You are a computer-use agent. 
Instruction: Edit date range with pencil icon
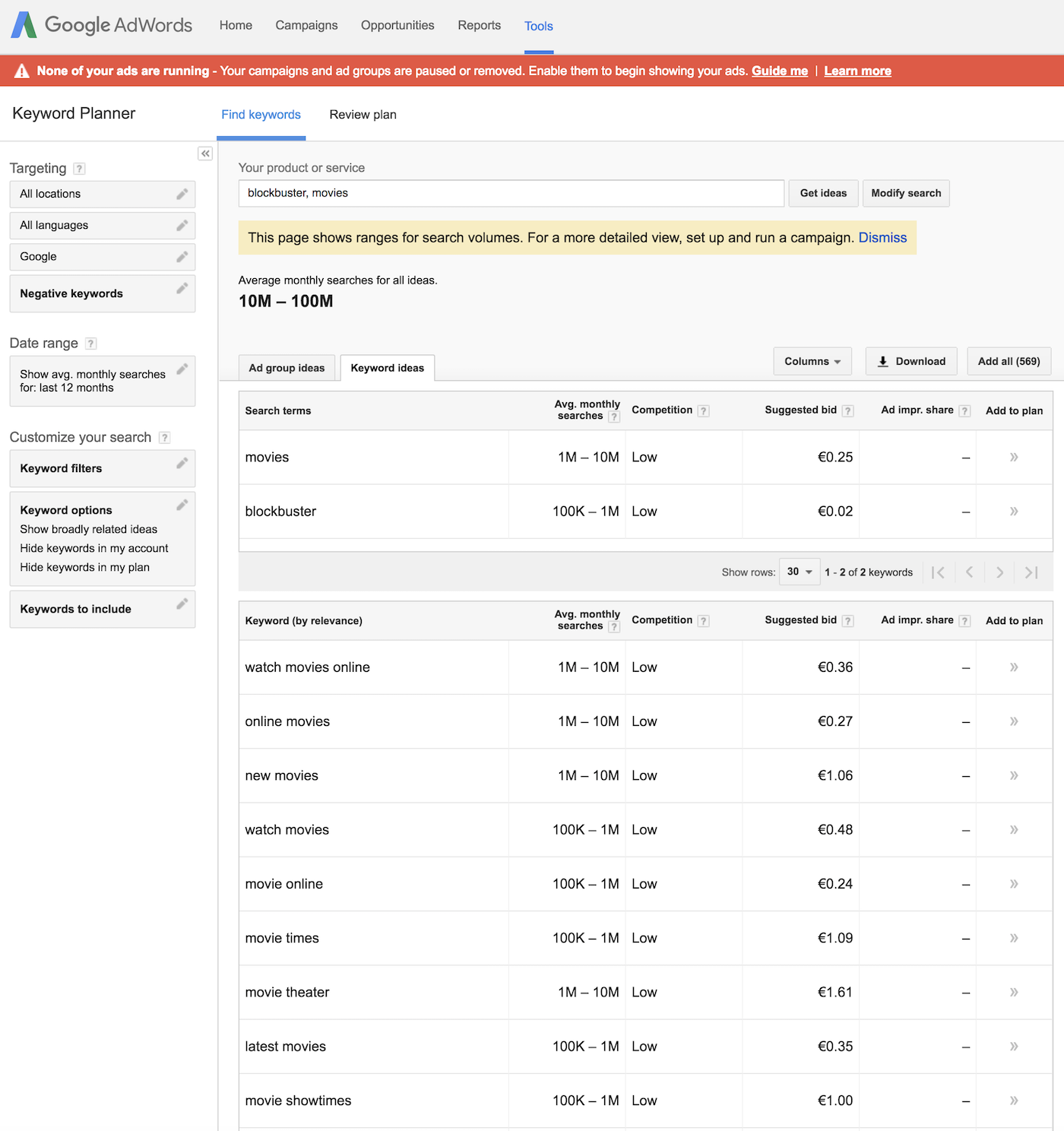182,369
